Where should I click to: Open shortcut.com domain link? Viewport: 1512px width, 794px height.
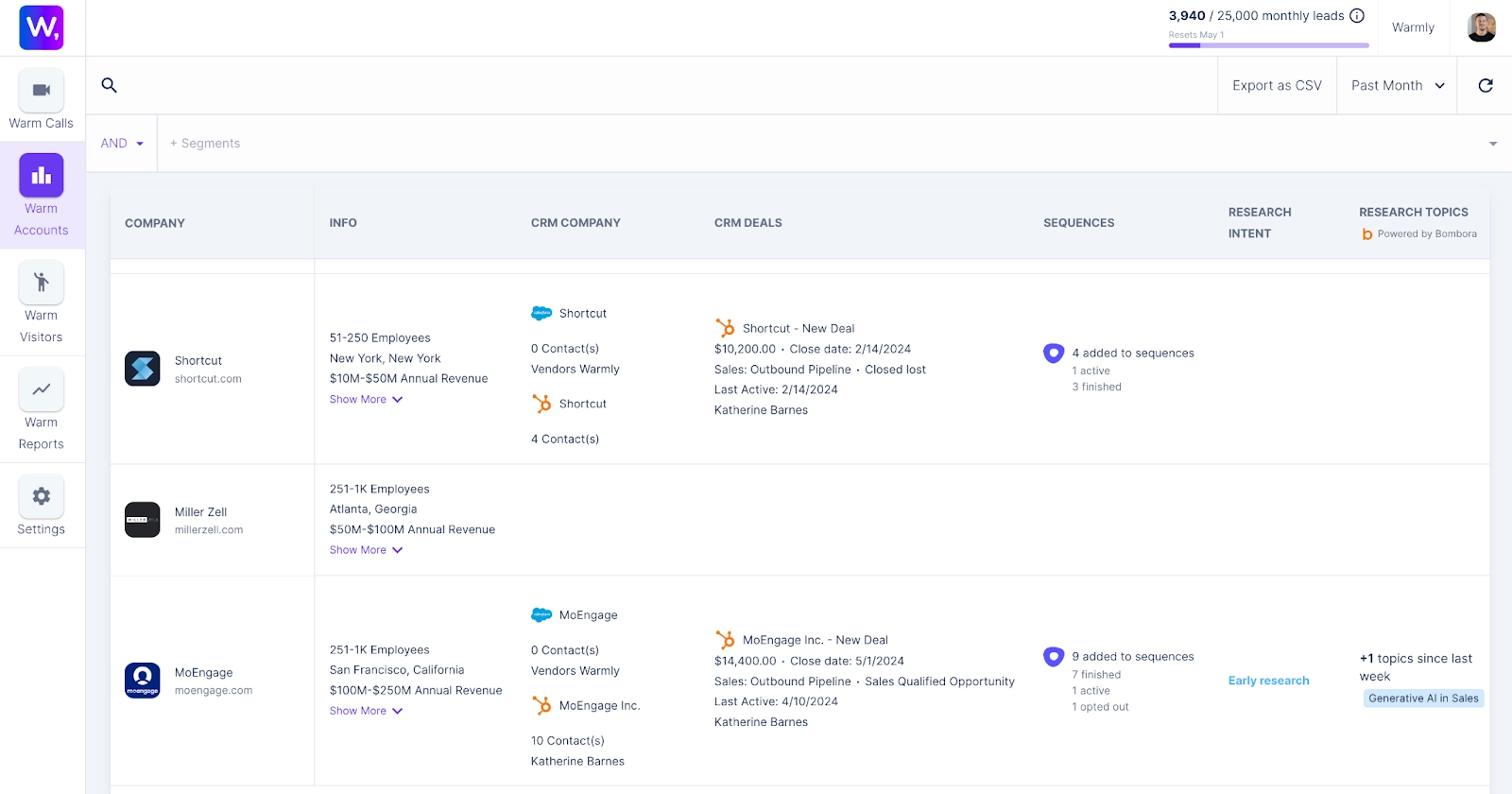pos(208,379)
